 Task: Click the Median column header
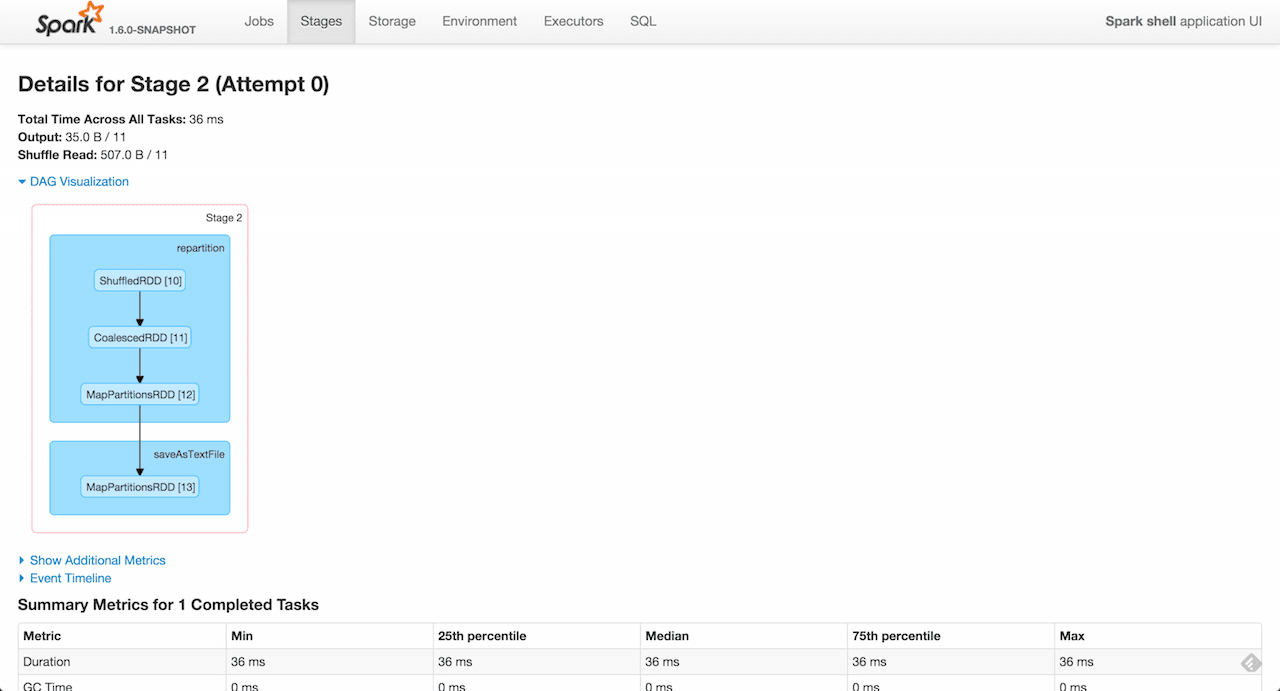click(667, 636)
